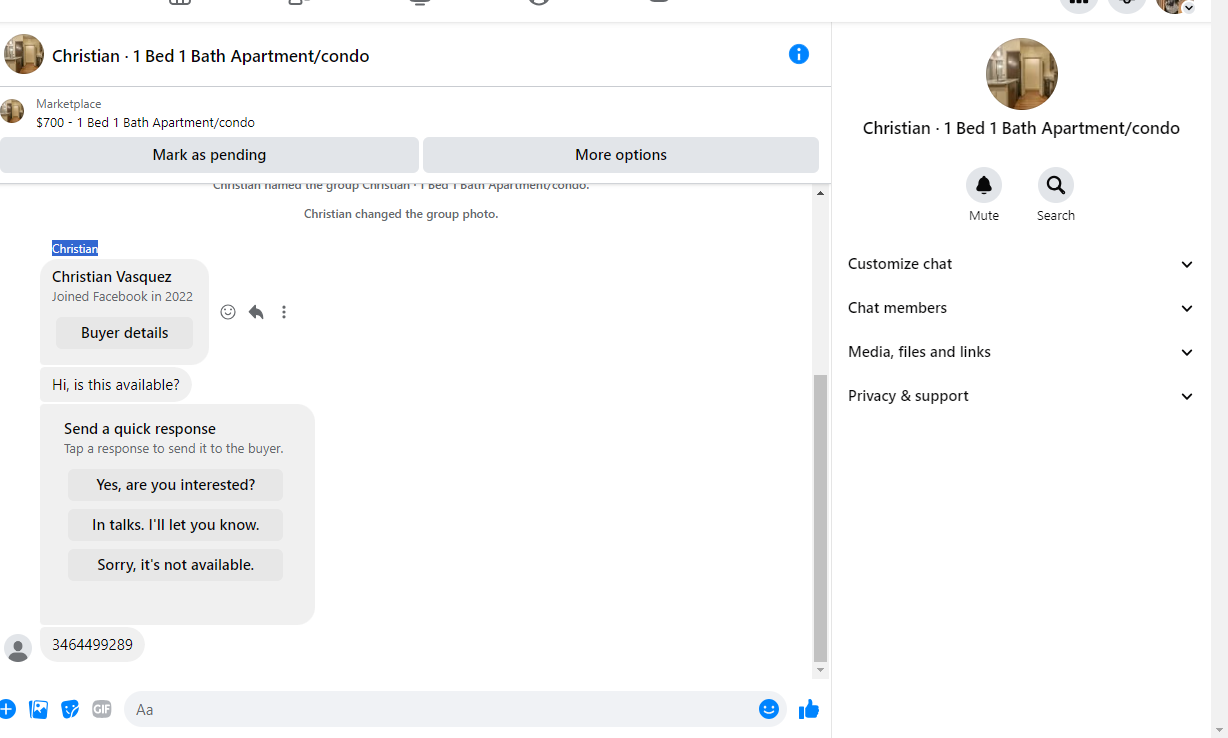1228x738 pixels.
Task: Open More options for the listing
Action: 621,155
